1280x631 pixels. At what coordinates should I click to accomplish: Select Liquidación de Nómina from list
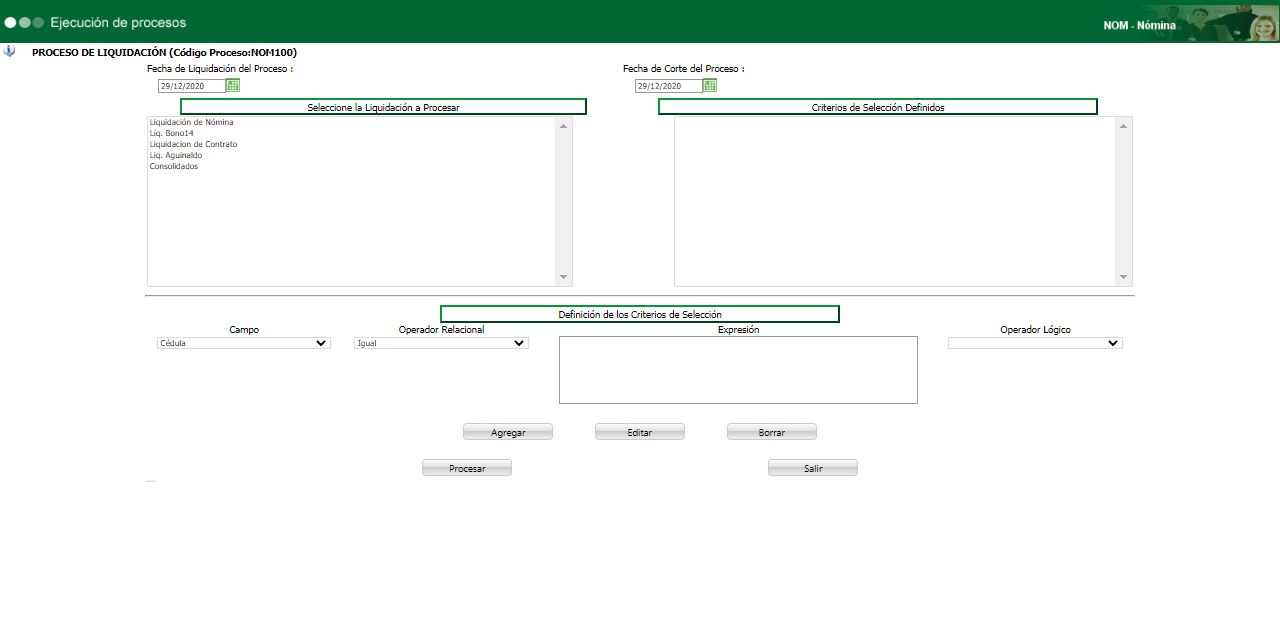click(x=191, y=122)
